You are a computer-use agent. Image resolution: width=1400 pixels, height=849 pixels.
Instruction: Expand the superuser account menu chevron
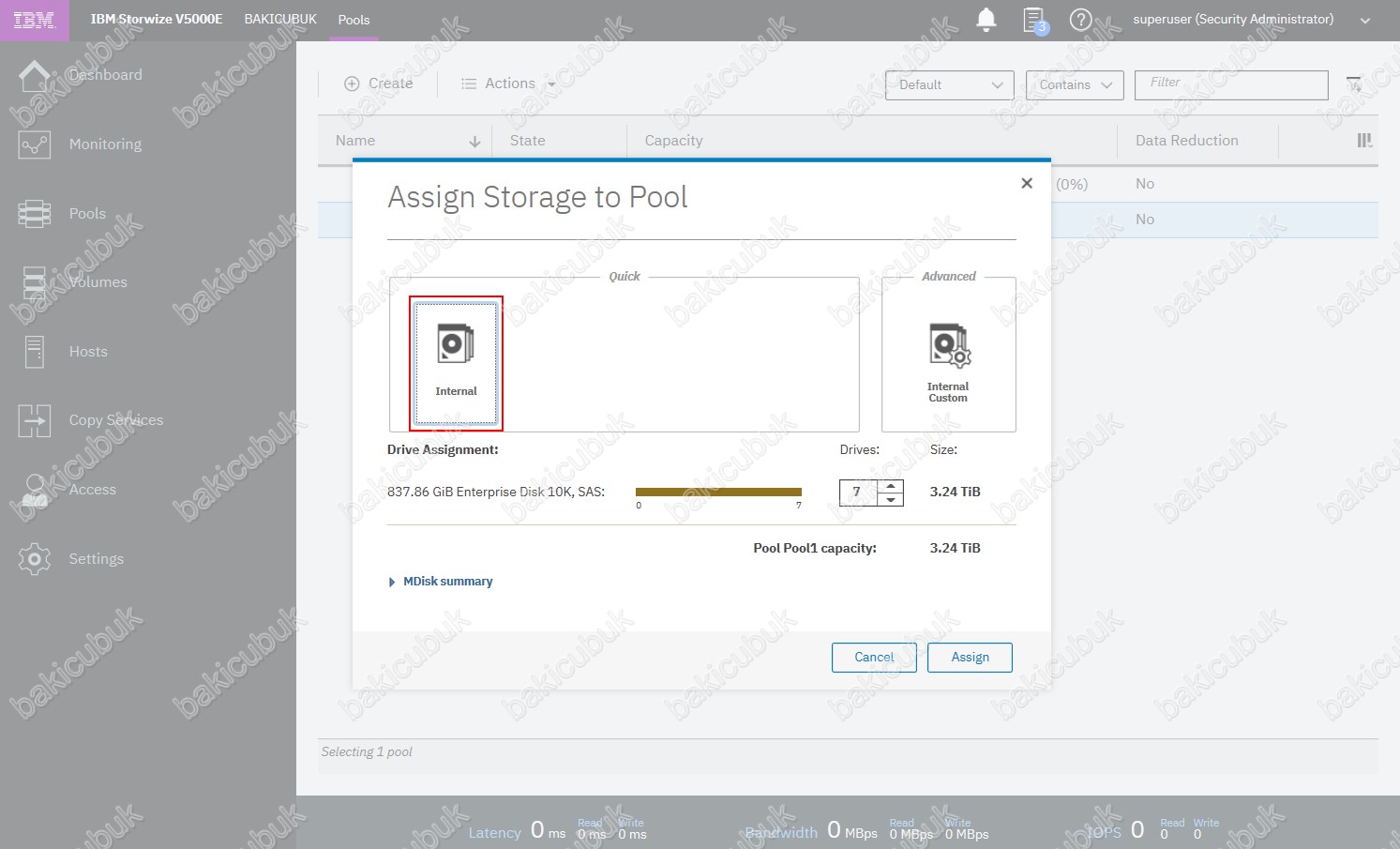pos(1365,21)
